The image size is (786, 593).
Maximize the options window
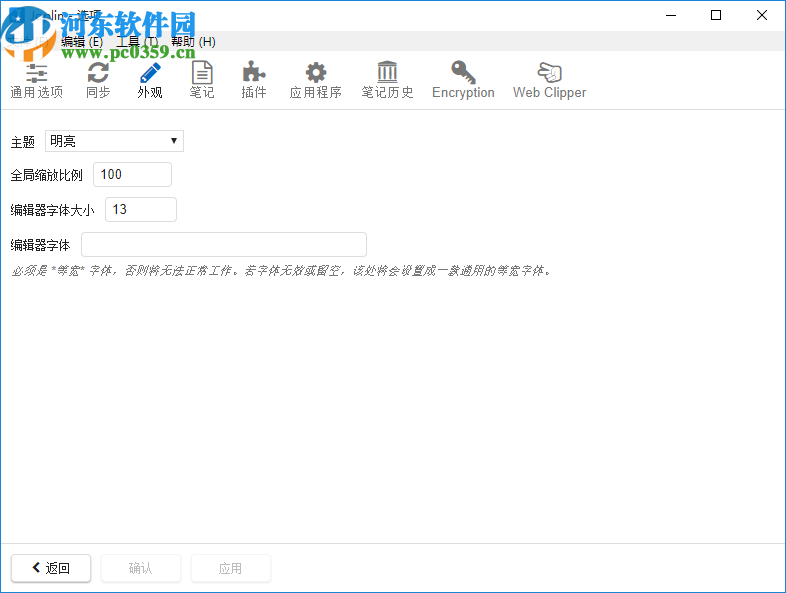coord(716,15)
